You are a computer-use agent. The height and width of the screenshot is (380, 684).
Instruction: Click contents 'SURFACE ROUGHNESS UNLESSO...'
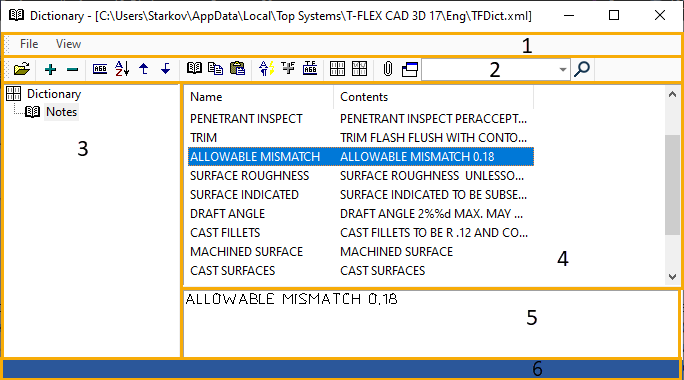coord(432,176)
